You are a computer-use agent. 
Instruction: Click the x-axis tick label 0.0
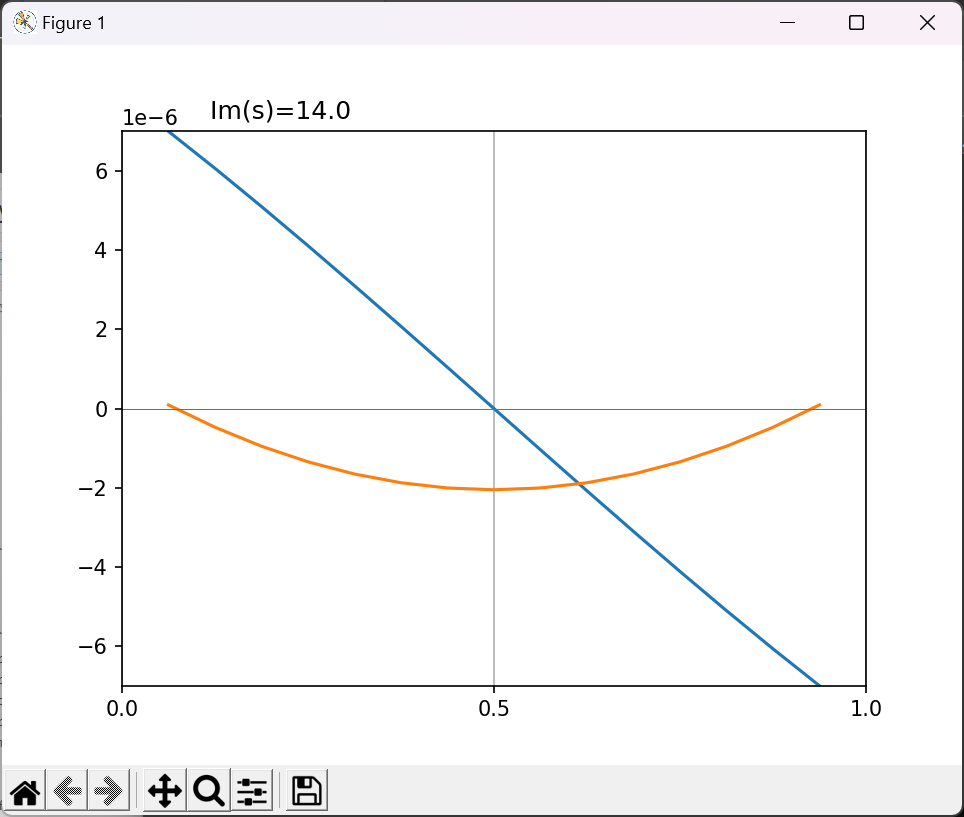pos(122,708)
